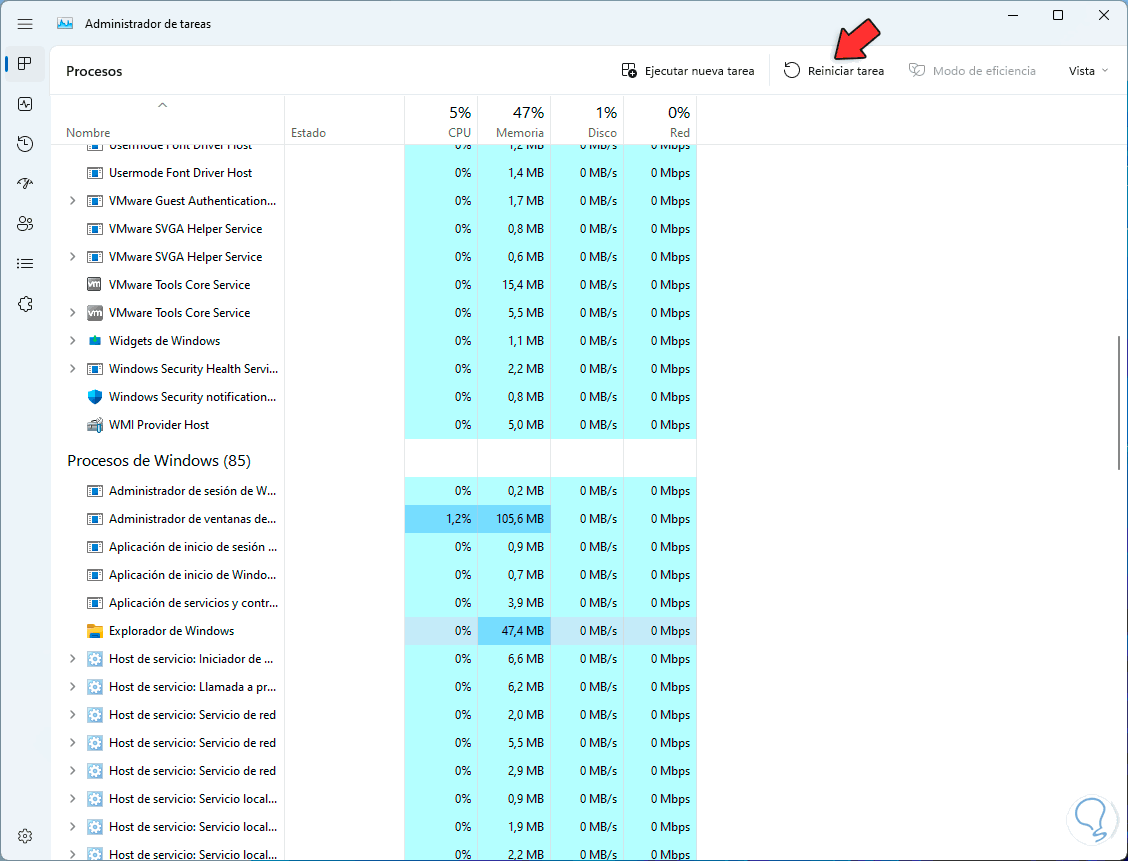This screenshot has width=1128, height=861.
Task: Expand Host de servicio: Servicio local 0,9 MB row
Action: coord(72,799)
